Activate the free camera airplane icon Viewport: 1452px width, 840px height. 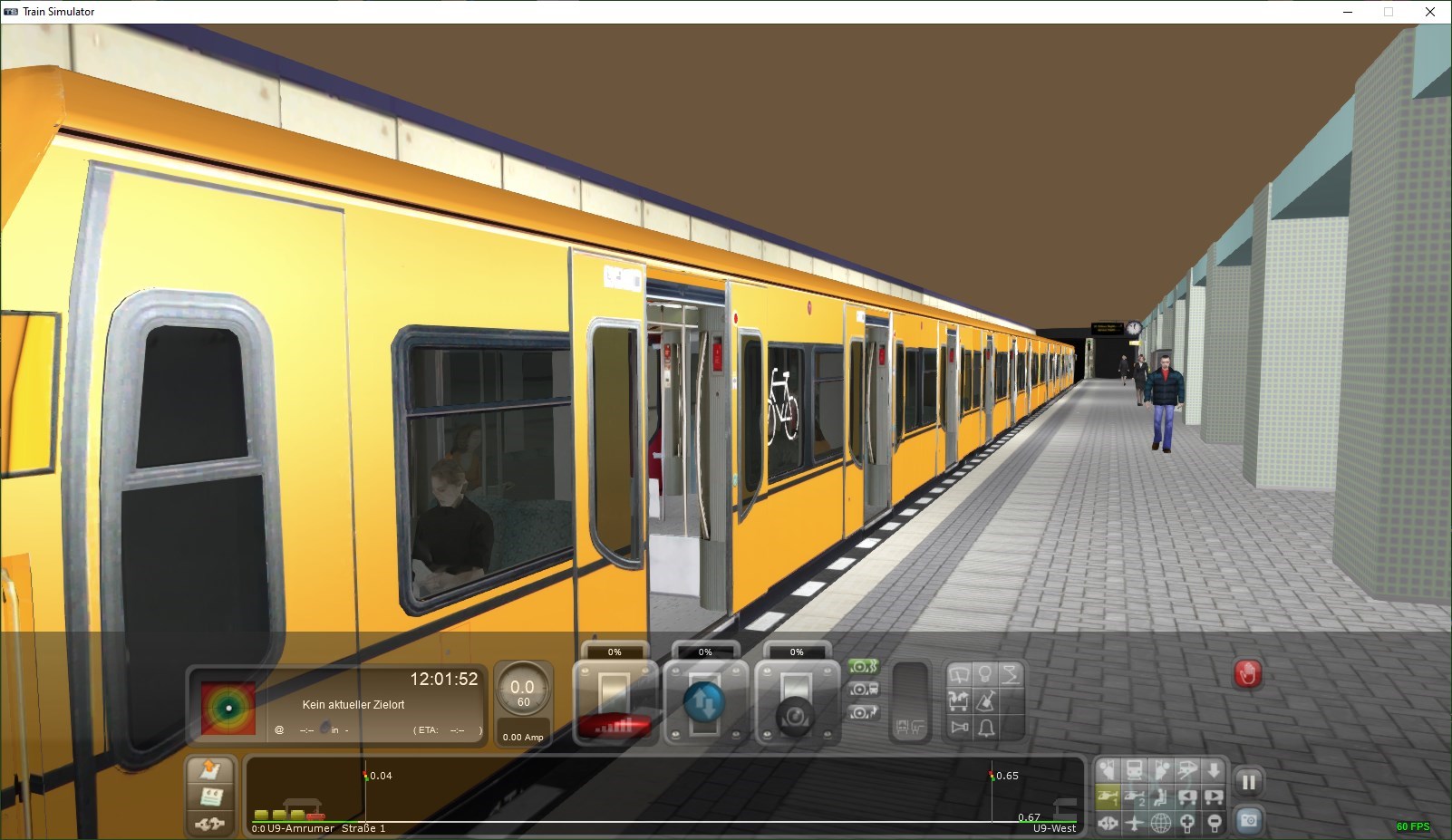point(1134,823)
